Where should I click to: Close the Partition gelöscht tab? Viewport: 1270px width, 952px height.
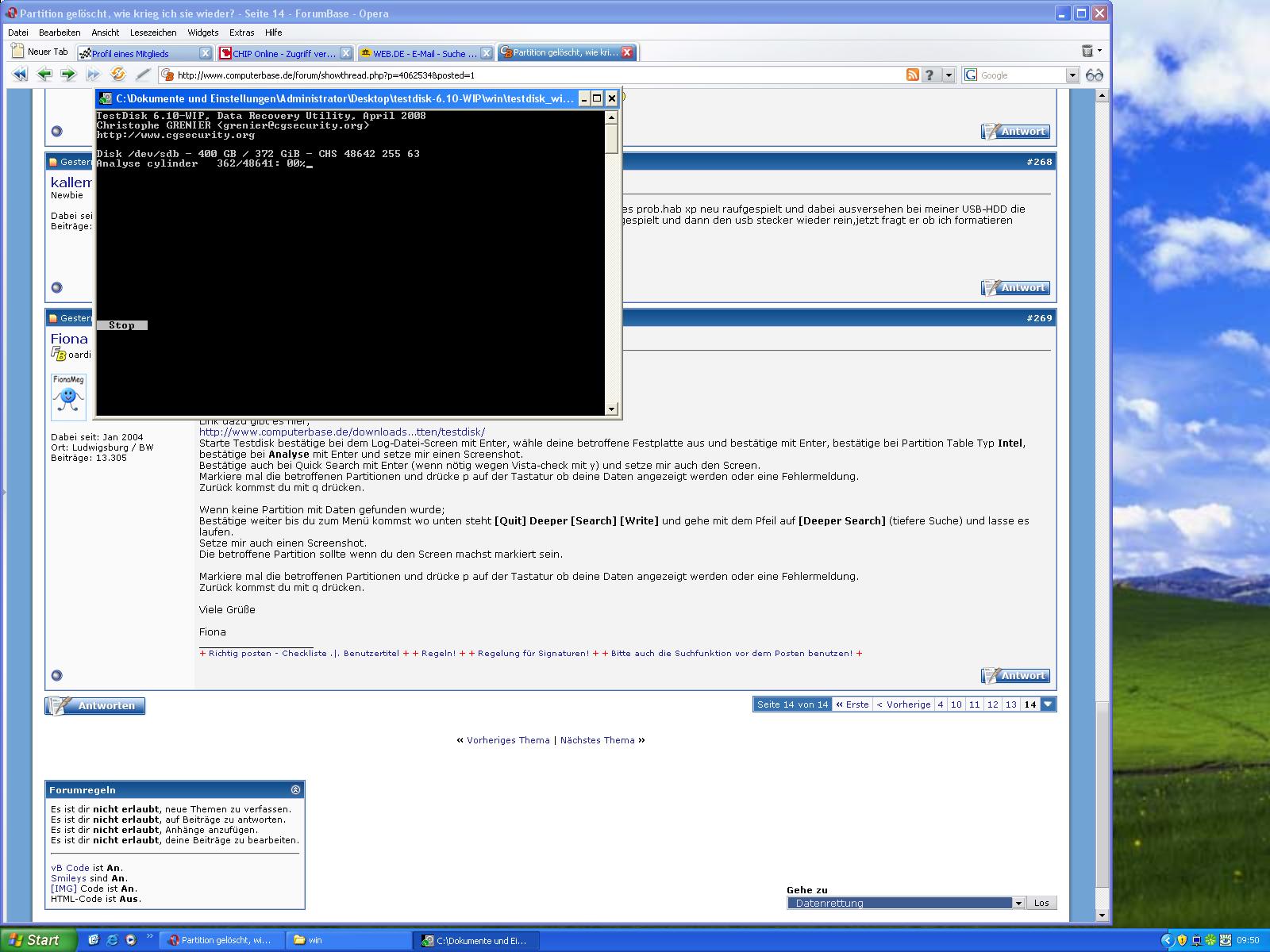[627, 52]
